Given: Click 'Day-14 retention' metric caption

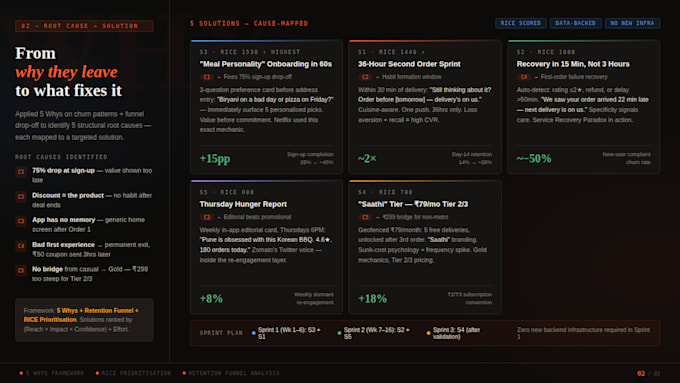Looking at the screenshot, I should pos(472,154).
